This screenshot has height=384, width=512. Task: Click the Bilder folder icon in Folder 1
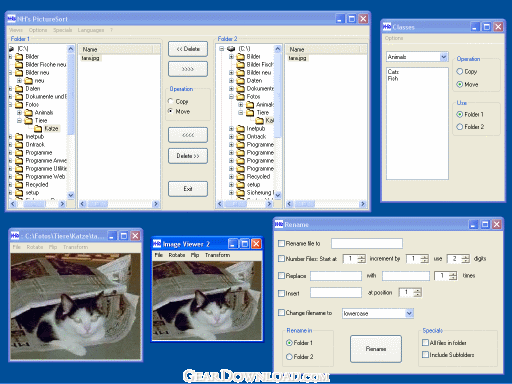(x=19, y=57)
